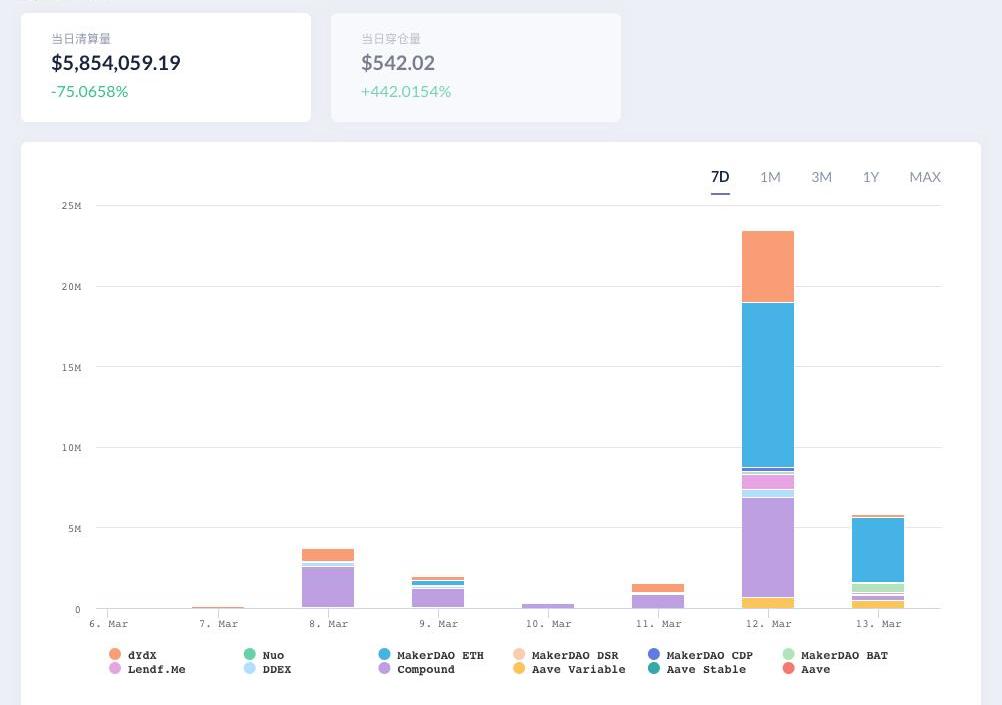Hide the Compound legend series

(x=425, y=669)
